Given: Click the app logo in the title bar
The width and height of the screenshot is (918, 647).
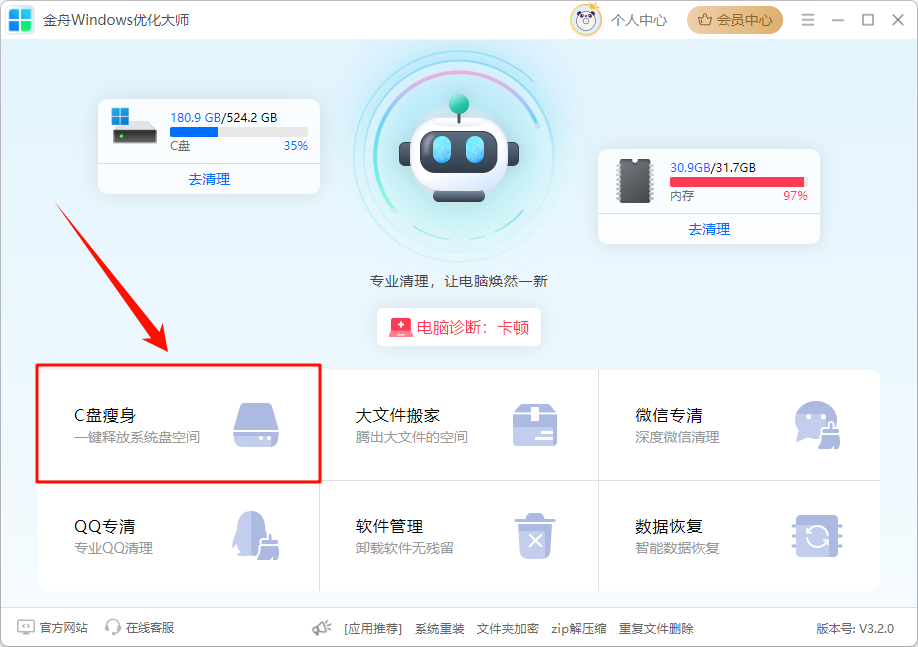Looking at the screenshot, I should tap(20, 20).
